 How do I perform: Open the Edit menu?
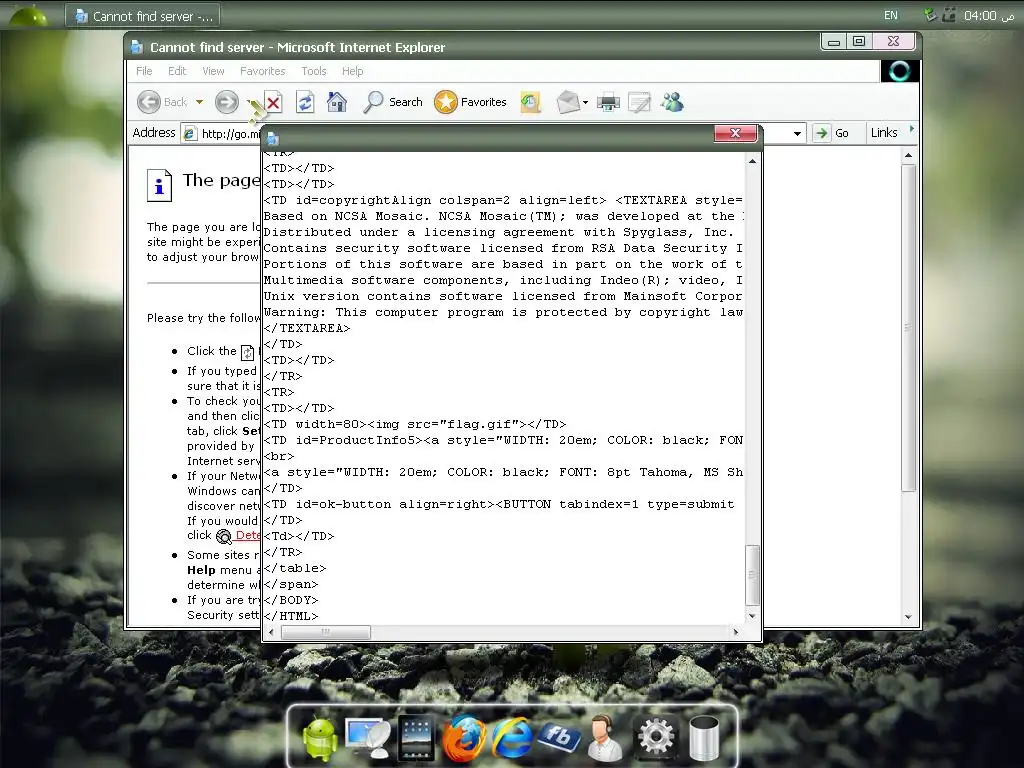(177, 71)
